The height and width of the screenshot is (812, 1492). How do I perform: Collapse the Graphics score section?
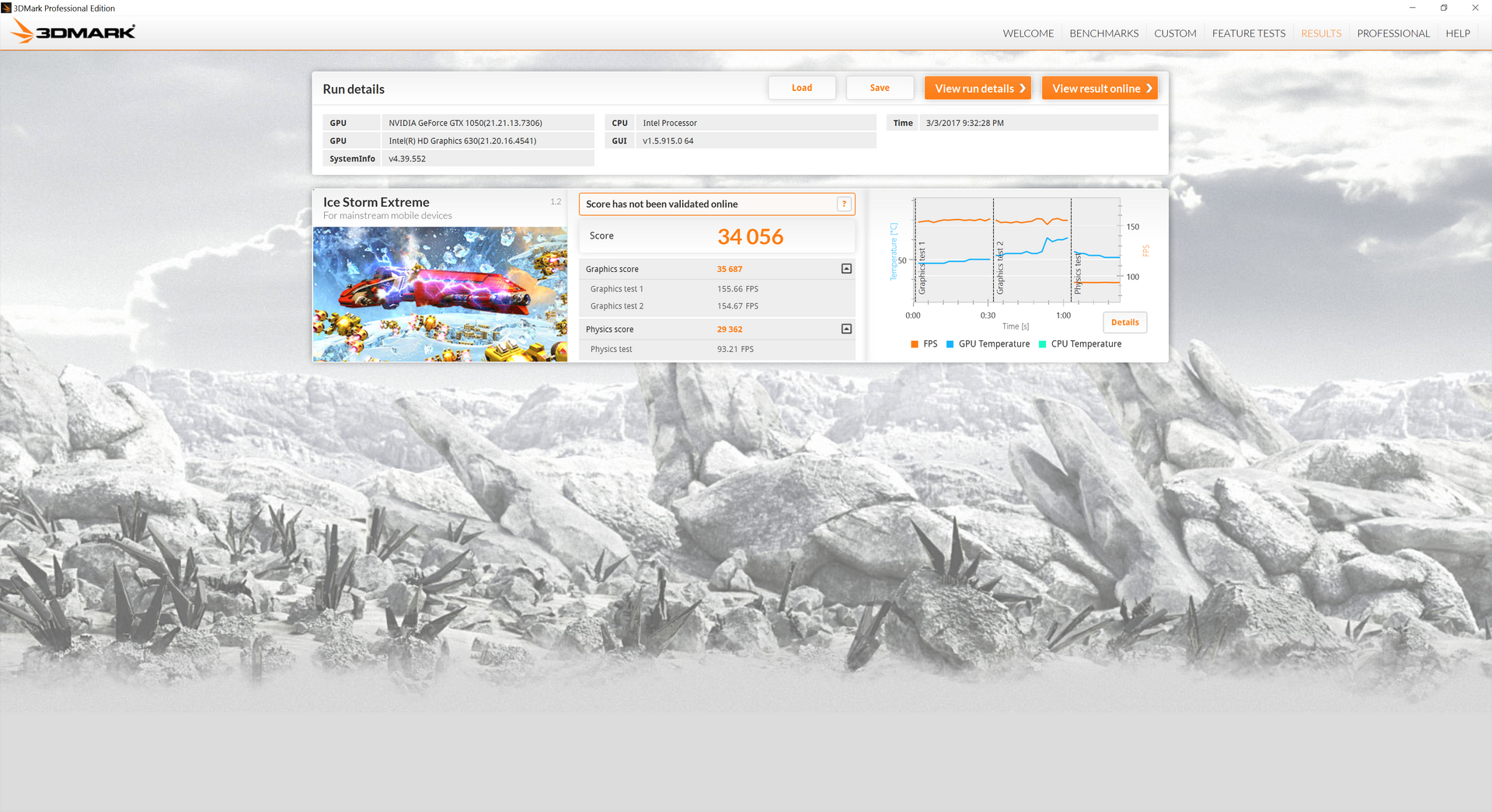846,269
